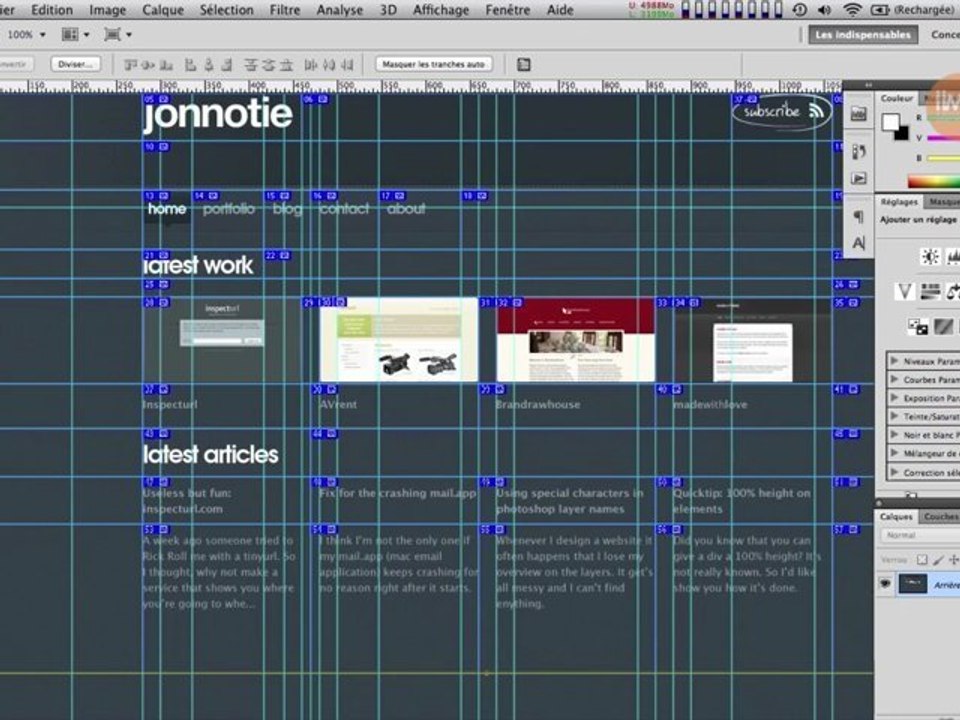The width and height of the screenshot is (960, 720).
Task: Toggle lock position icon
Action: [953, 560]
